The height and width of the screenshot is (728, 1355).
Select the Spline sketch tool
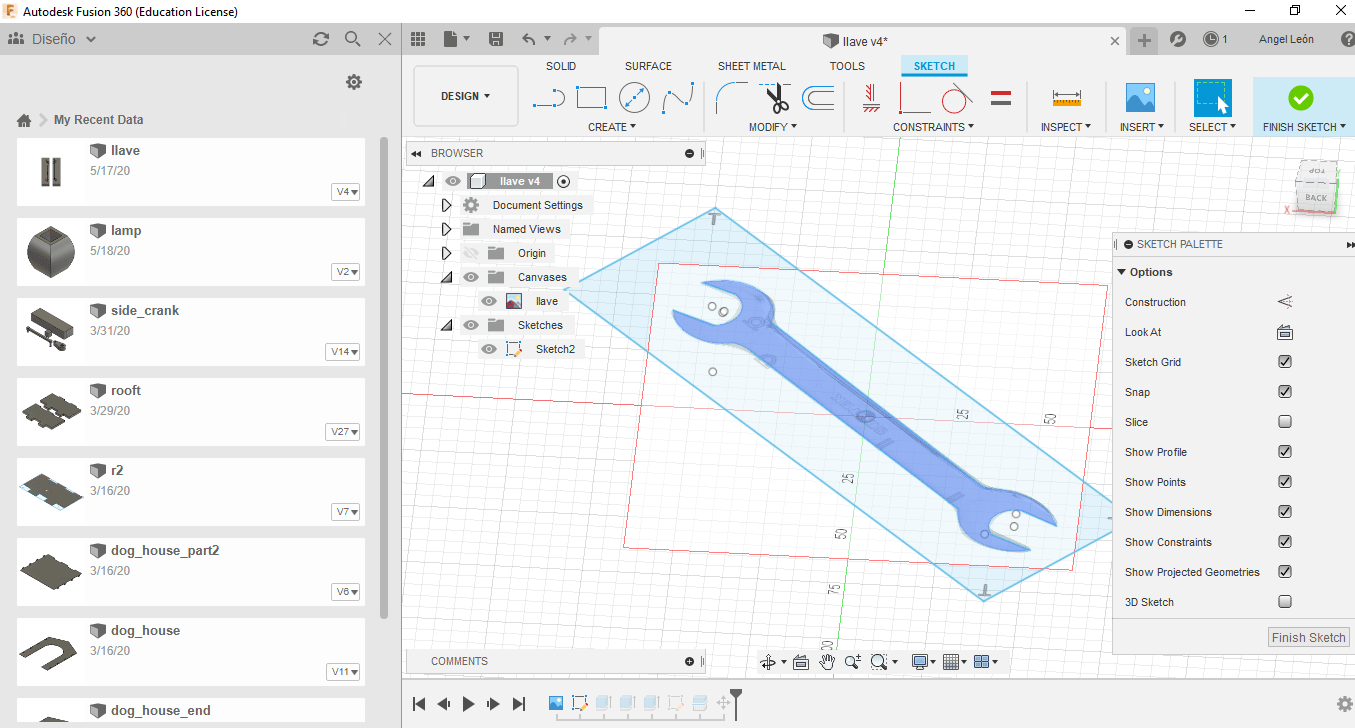678,98
